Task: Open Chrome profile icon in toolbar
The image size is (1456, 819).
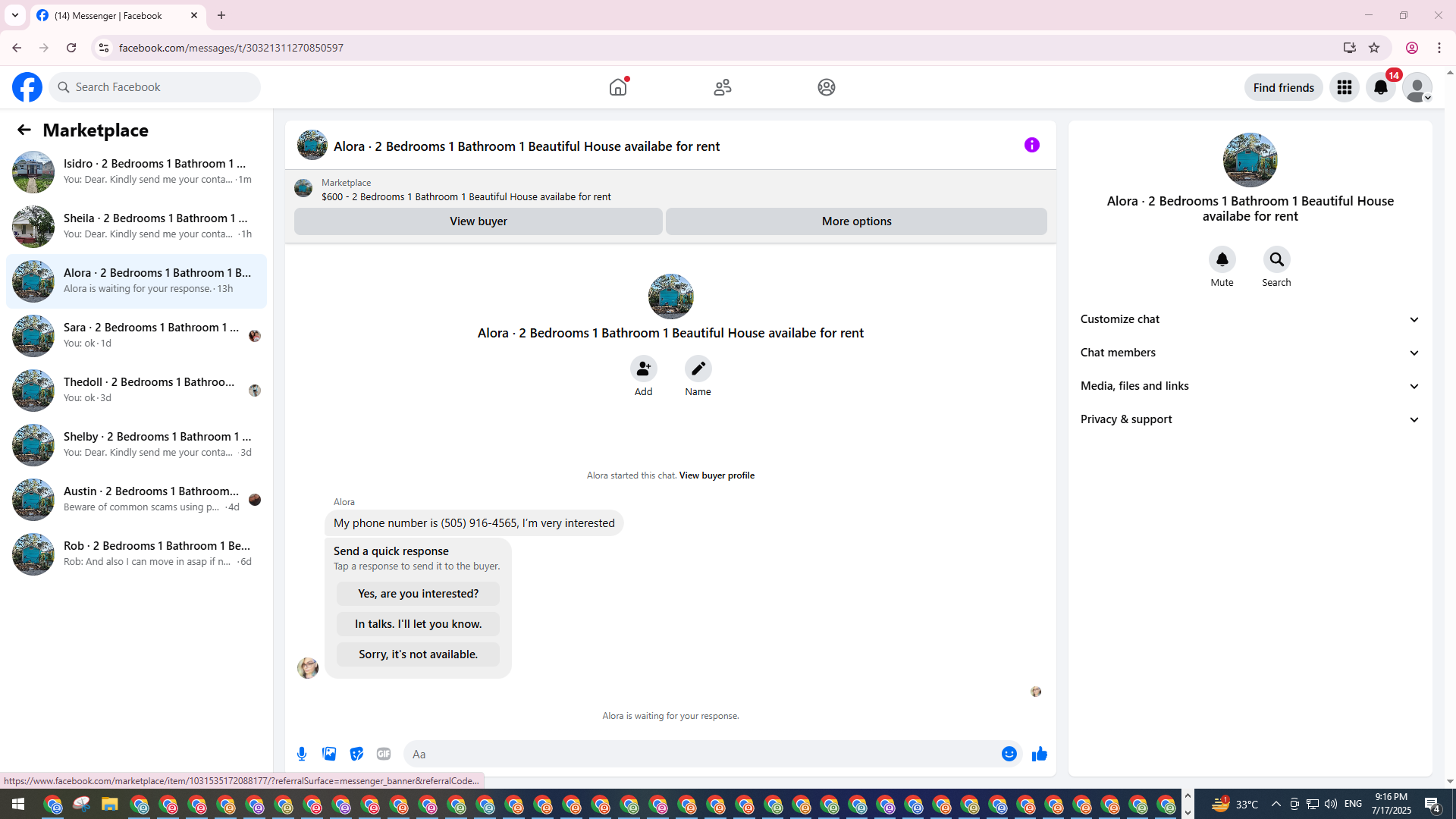Action: coord(1412,48)
